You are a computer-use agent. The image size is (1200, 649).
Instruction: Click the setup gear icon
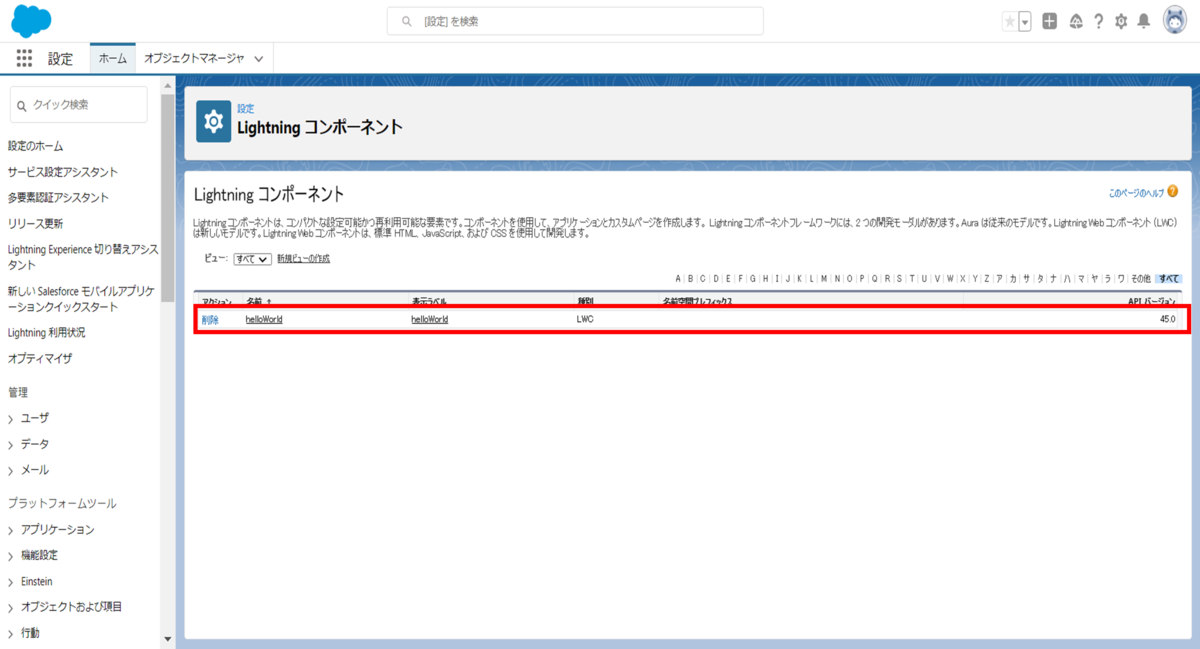pos(1121,20)
